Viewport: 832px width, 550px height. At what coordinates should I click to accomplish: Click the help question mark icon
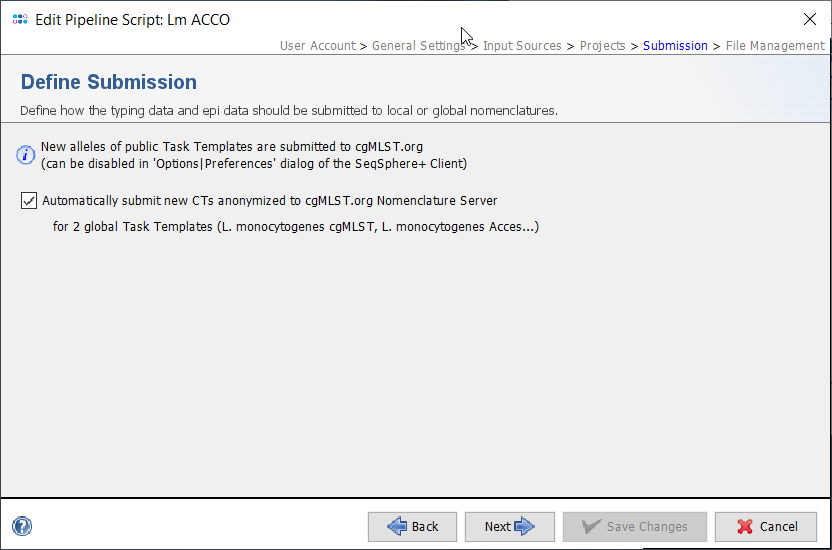(x=22, y=526)
